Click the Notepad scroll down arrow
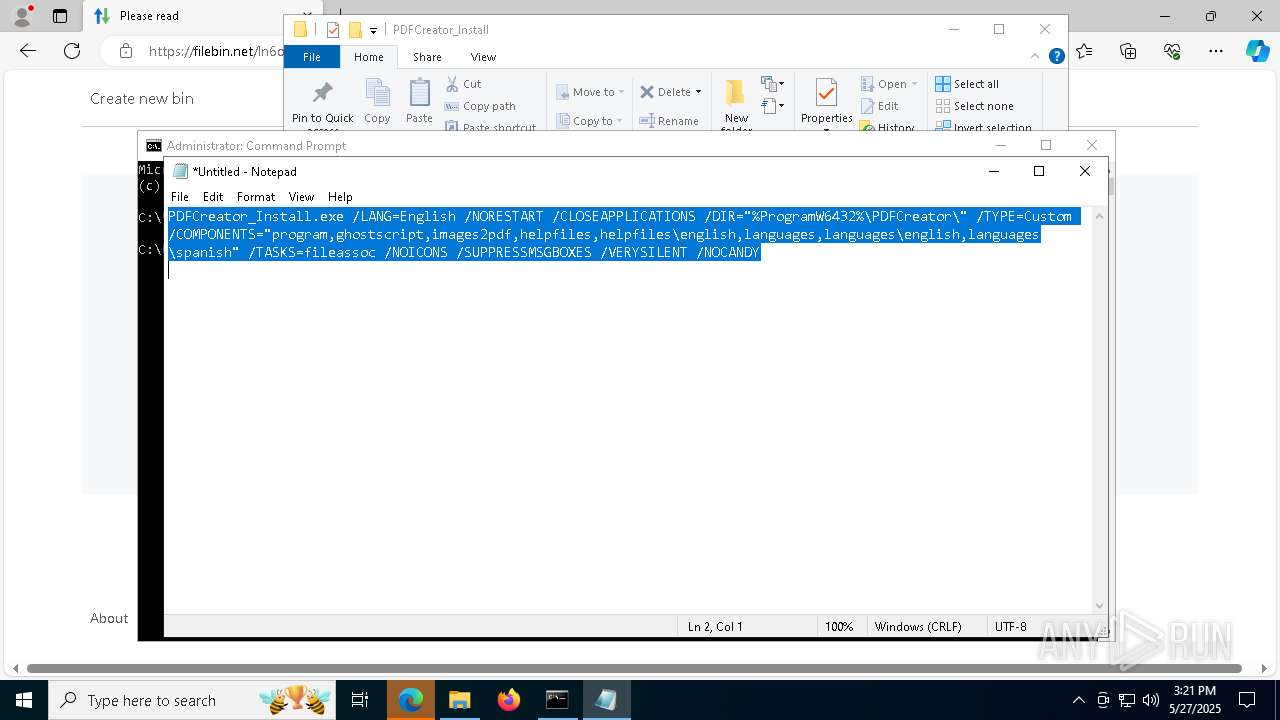The height and width of the screenshot is (720, 1280). pyautogui.click(x=1099, y=605)
